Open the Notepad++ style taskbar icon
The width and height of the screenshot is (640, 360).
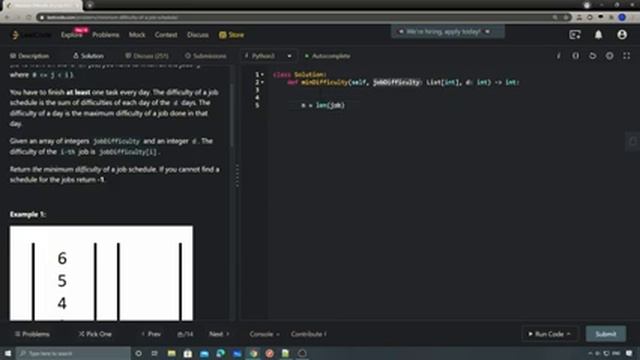(x=285, y=353)
